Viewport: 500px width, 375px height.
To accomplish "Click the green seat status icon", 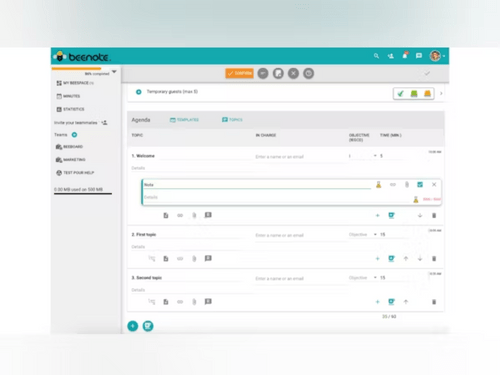I will 414,94.
